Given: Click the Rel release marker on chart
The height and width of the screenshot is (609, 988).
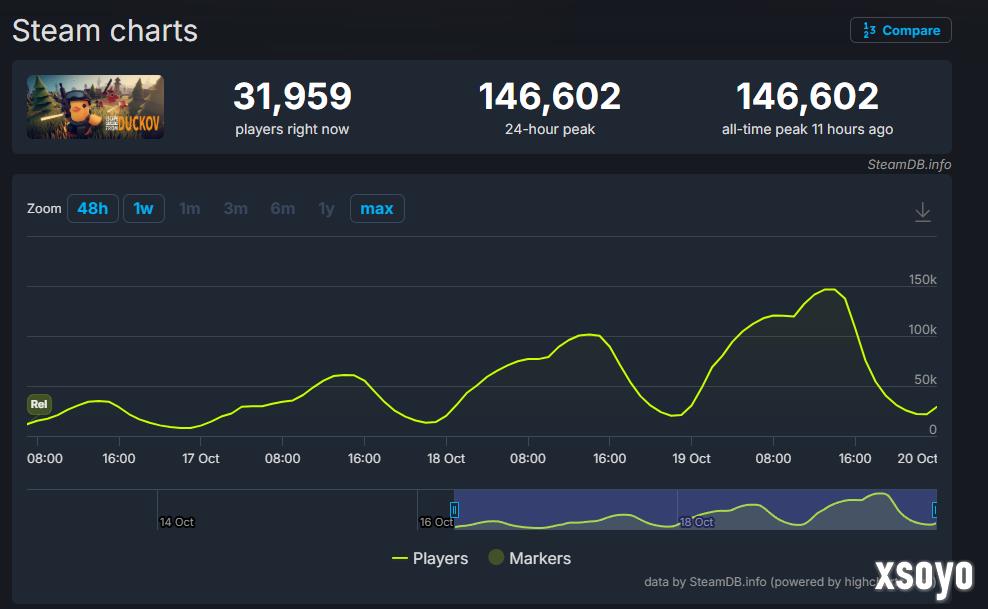Looking at the screenshot, I should pyautogui.click(x=39, y=405).
